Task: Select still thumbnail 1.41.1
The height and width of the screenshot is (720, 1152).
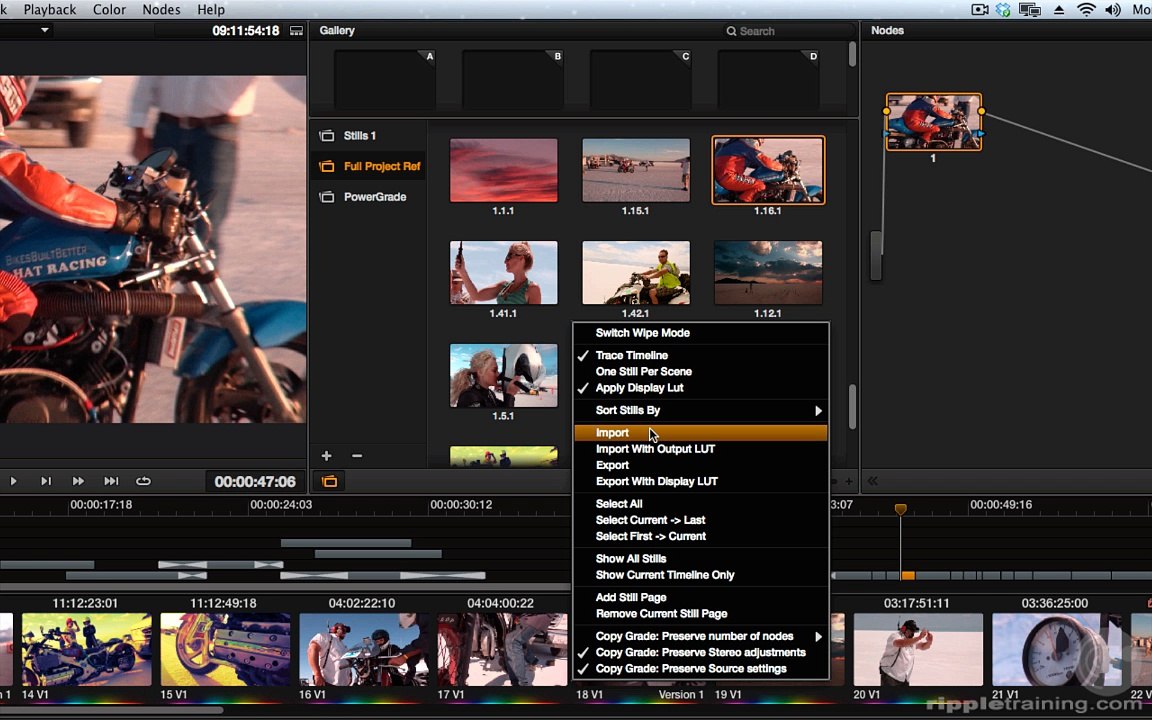Action: tap(504, 273)
